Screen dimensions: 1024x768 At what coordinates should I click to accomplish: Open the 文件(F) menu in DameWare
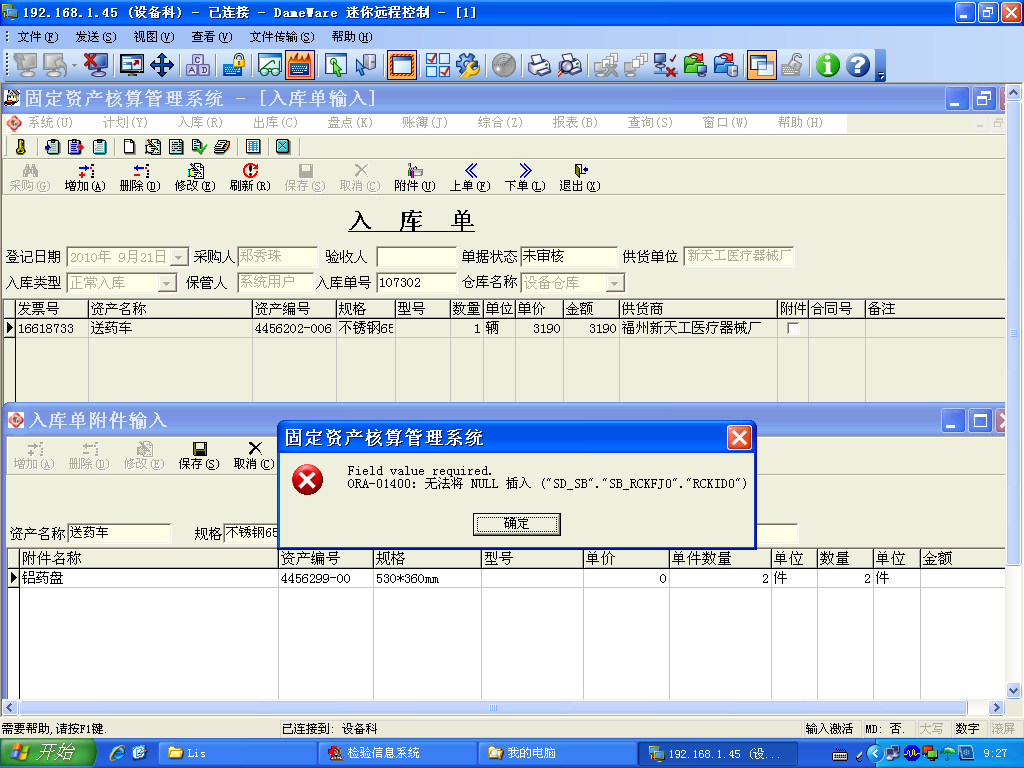point(38,37)
